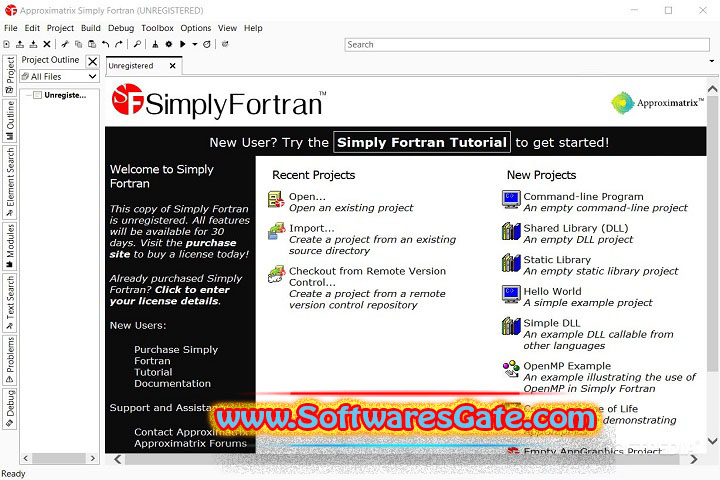Click inside the Search field
720x480 pixels.
tap(527, 45)
